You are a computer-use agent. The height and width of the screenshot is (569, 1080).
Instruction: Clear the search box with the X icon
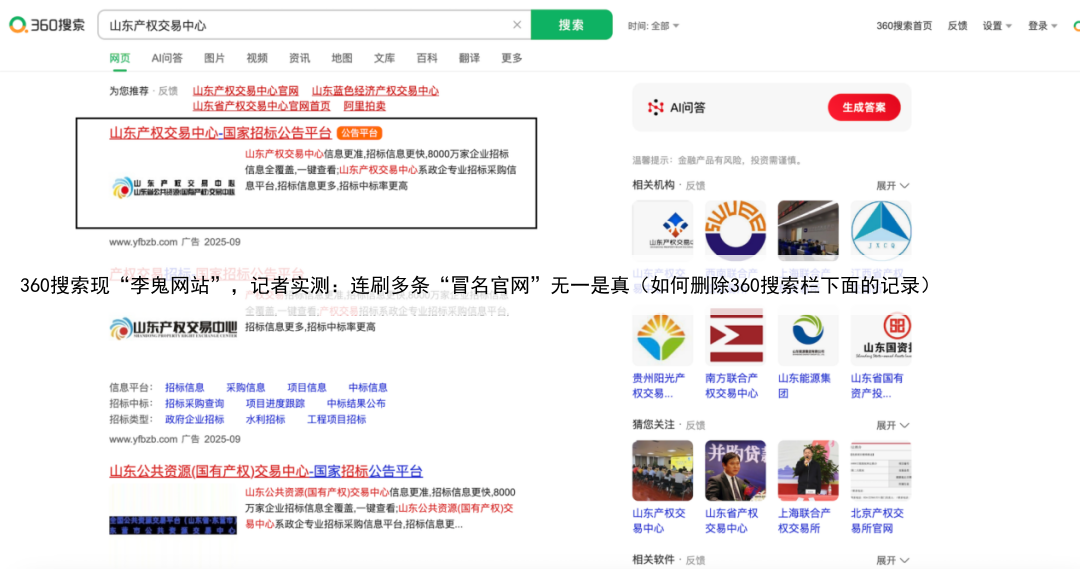click(517, 25)
